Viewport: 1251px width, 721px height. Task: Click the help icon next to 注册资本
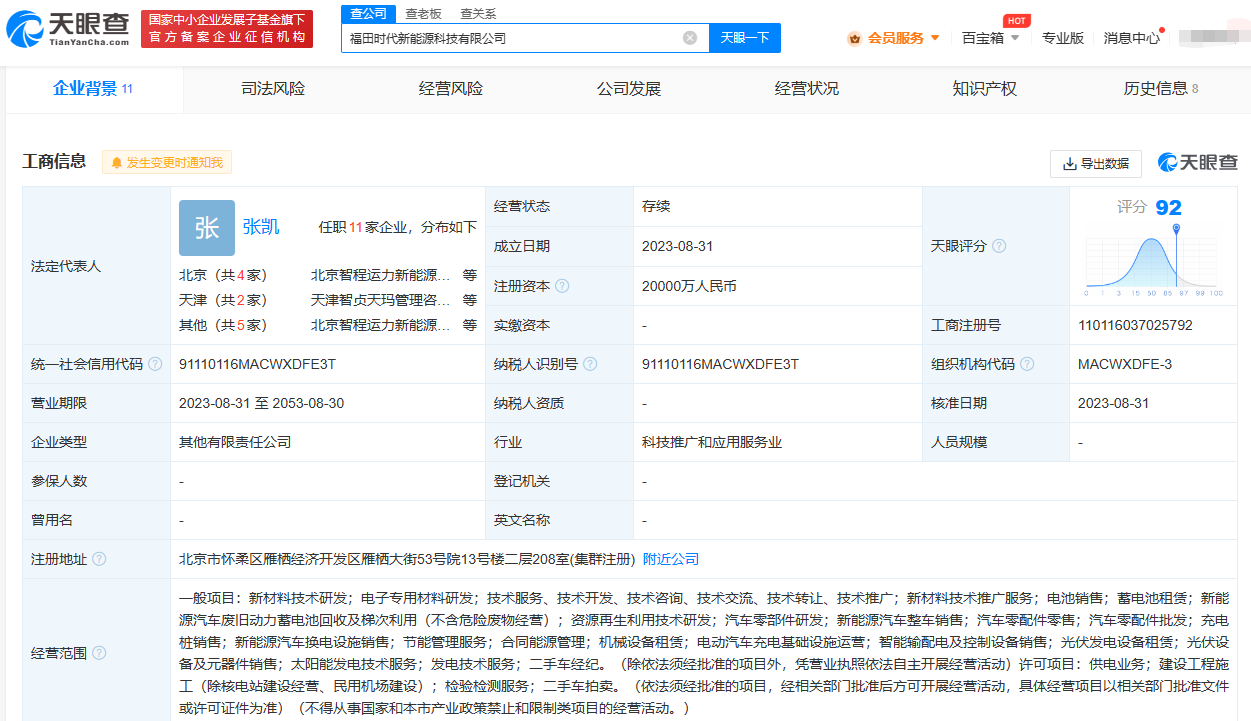pos(562,286)
